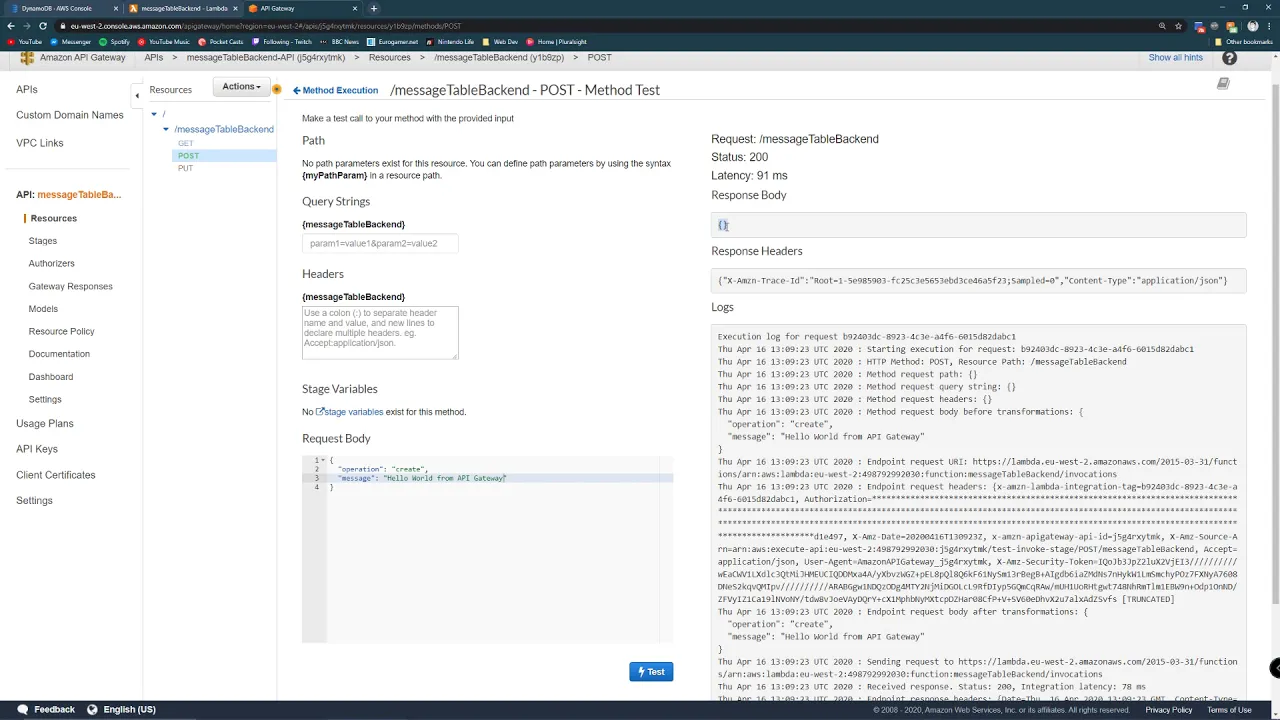Click the Headers text area

click(380, 332)
